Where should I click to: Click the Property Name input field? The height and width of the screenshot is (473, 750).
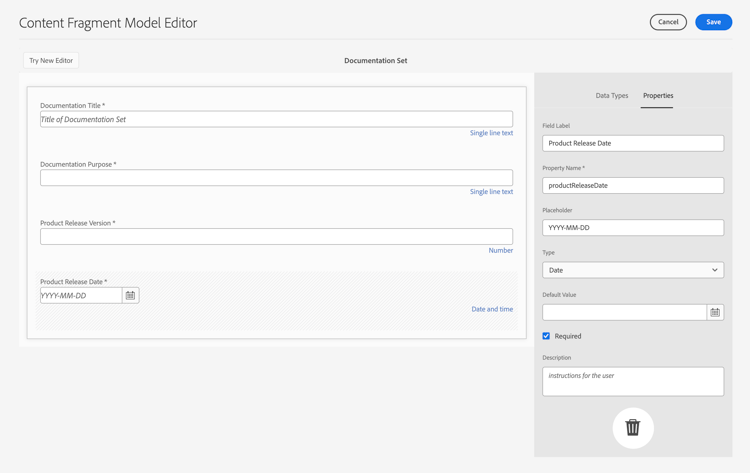click(633, 185)
